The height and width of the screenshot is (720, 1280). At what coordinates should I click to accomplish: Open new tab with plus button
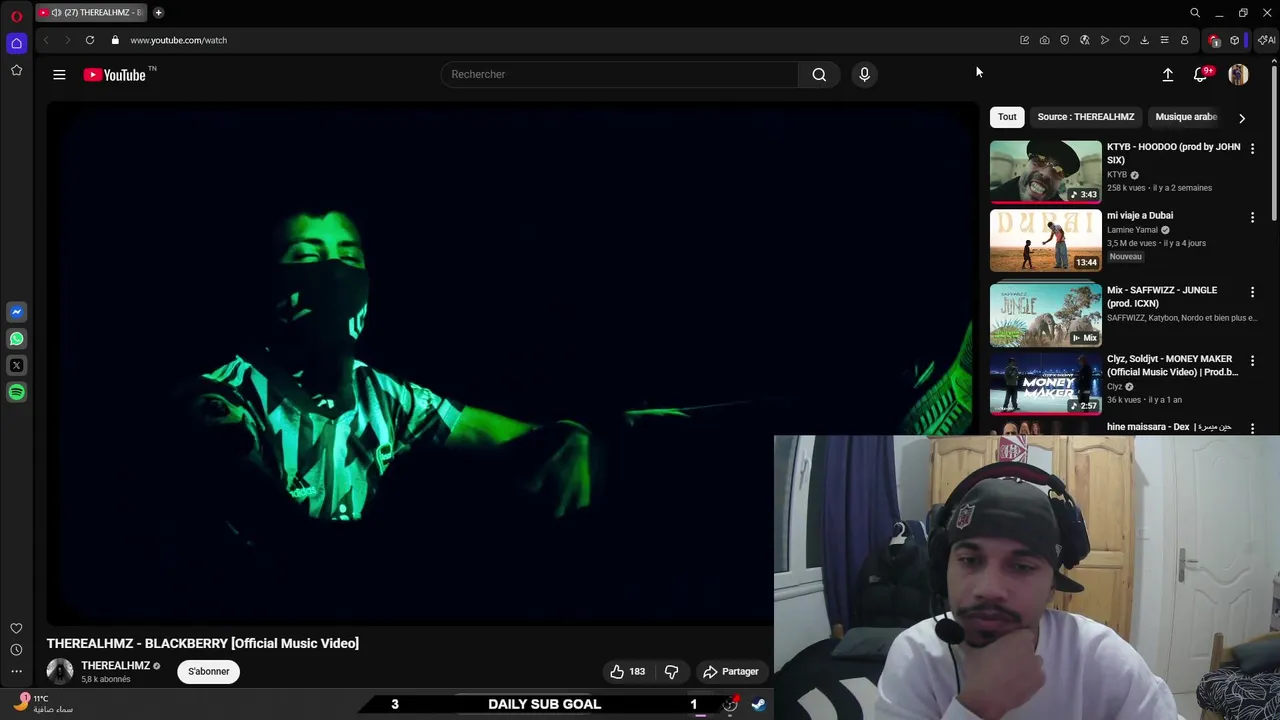[158, 12]
